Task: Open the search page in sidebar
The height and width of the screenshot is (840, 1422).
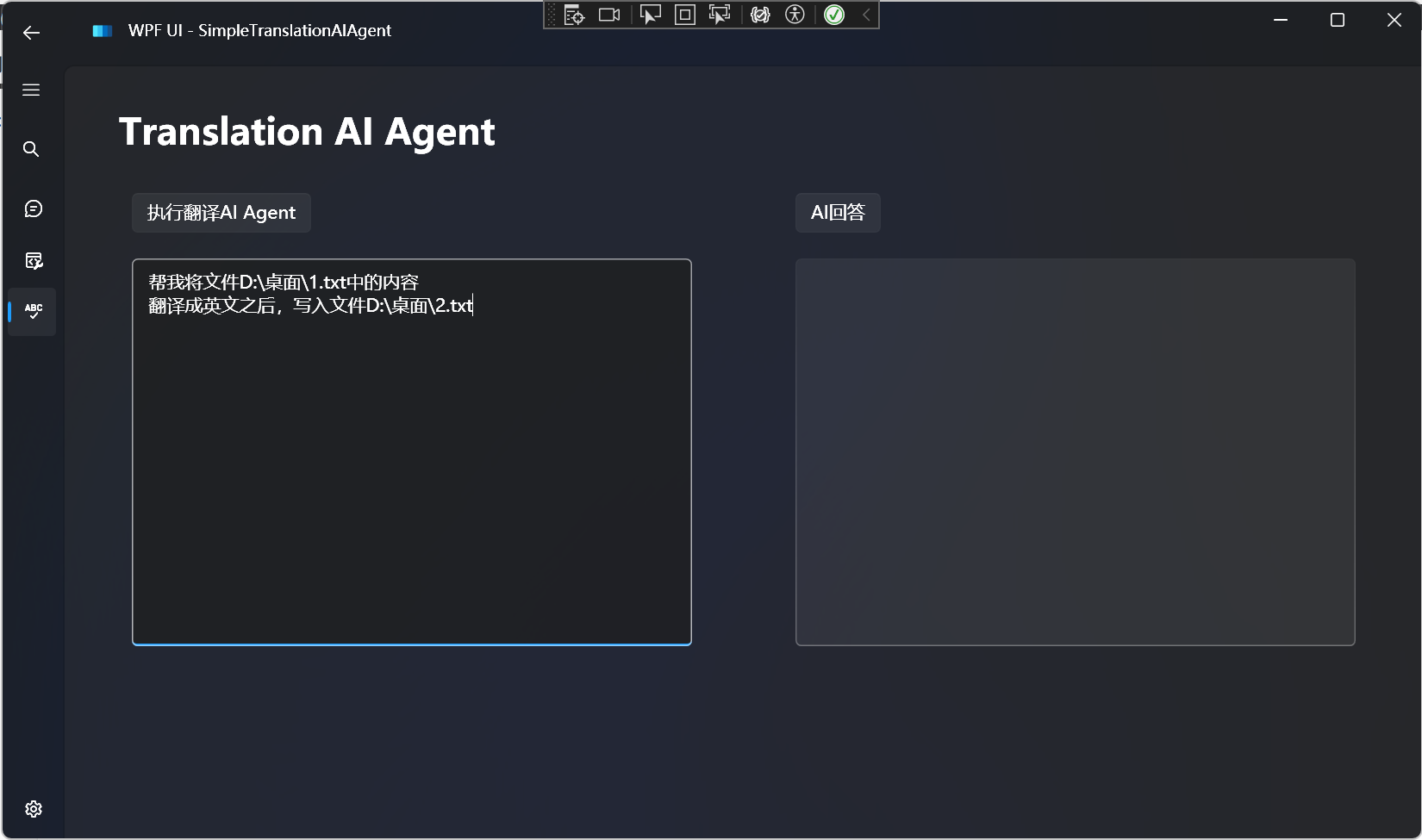Action: (x=31, y=149)
